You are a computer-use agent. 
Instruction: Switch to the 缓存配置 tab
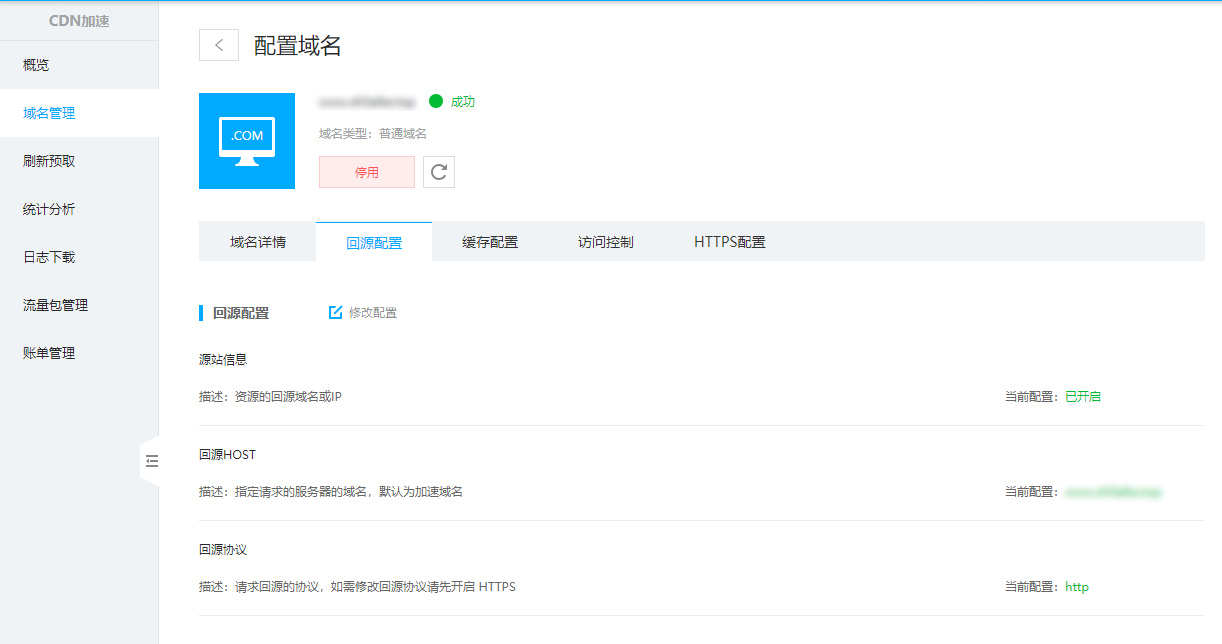490,242
